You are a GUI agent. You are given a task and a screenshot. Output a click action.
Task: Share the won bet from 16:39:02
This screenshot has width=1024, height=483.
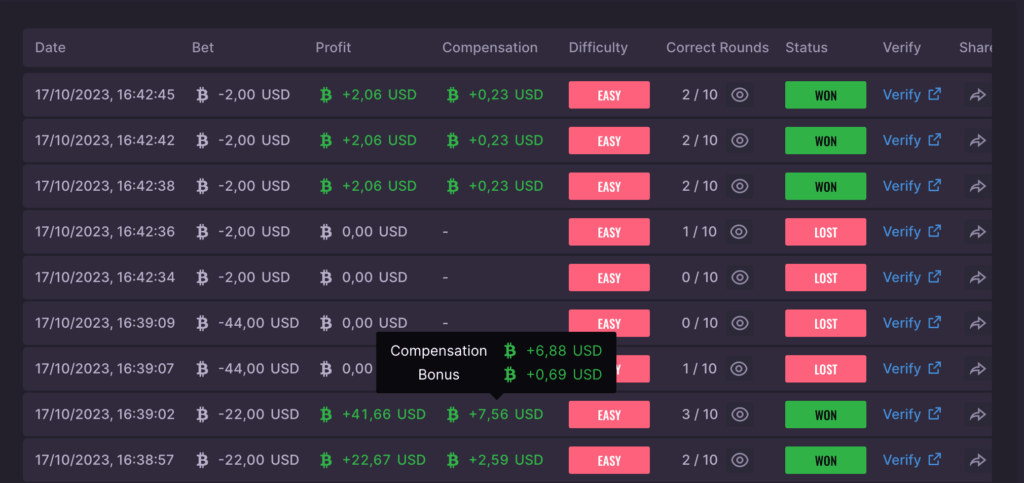[x=977, y=415]
